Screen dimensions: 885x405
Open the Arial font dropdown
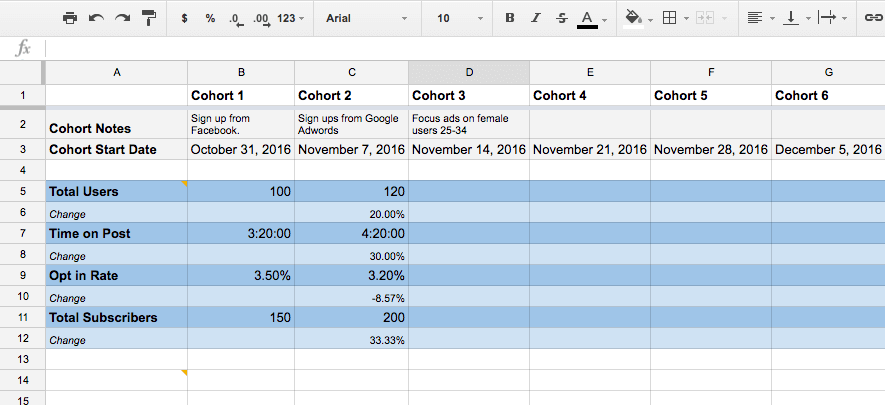click(x=366, y=18)
